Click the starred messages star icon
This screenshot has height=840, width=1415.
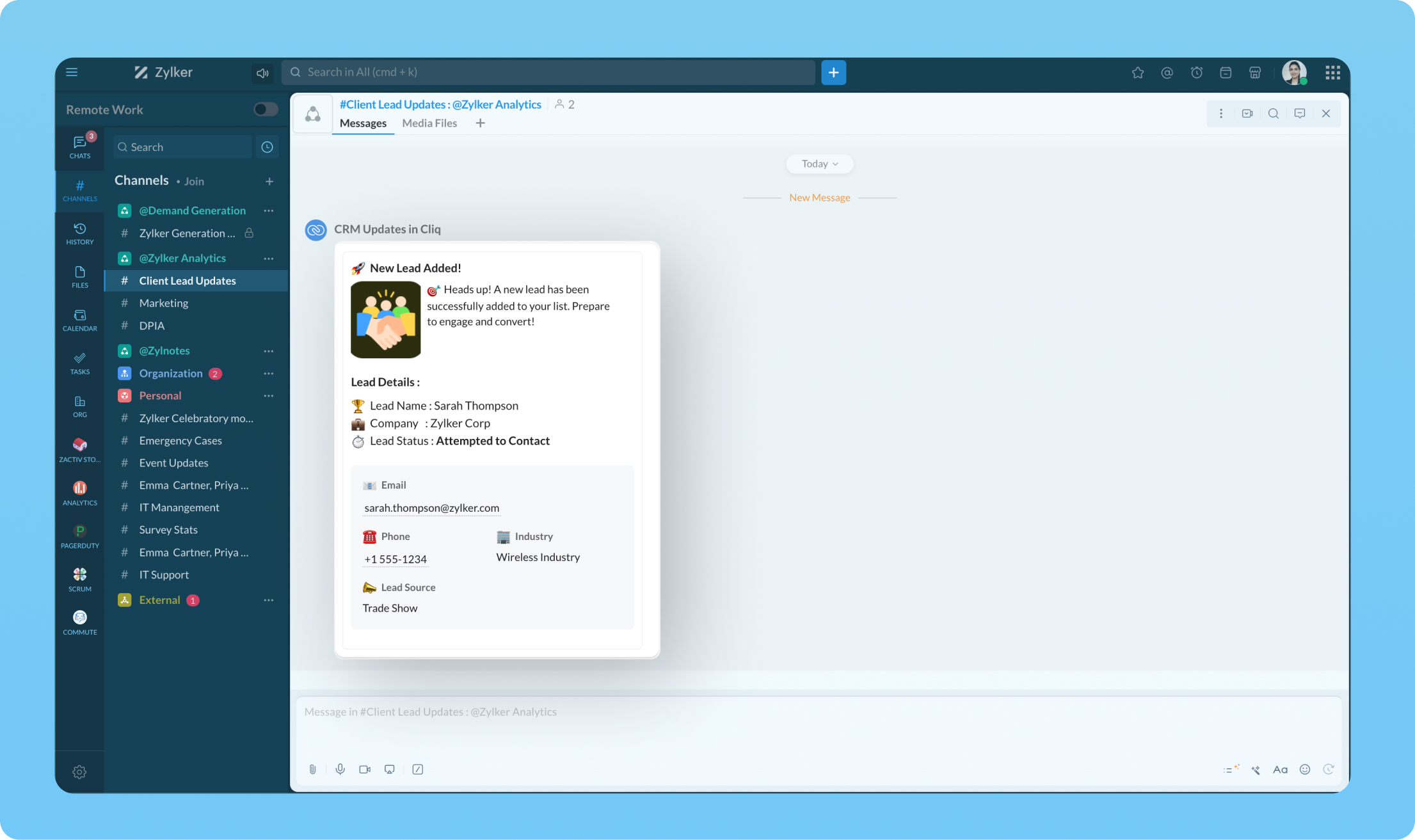pyautogui.click(x=1137, y=73)
